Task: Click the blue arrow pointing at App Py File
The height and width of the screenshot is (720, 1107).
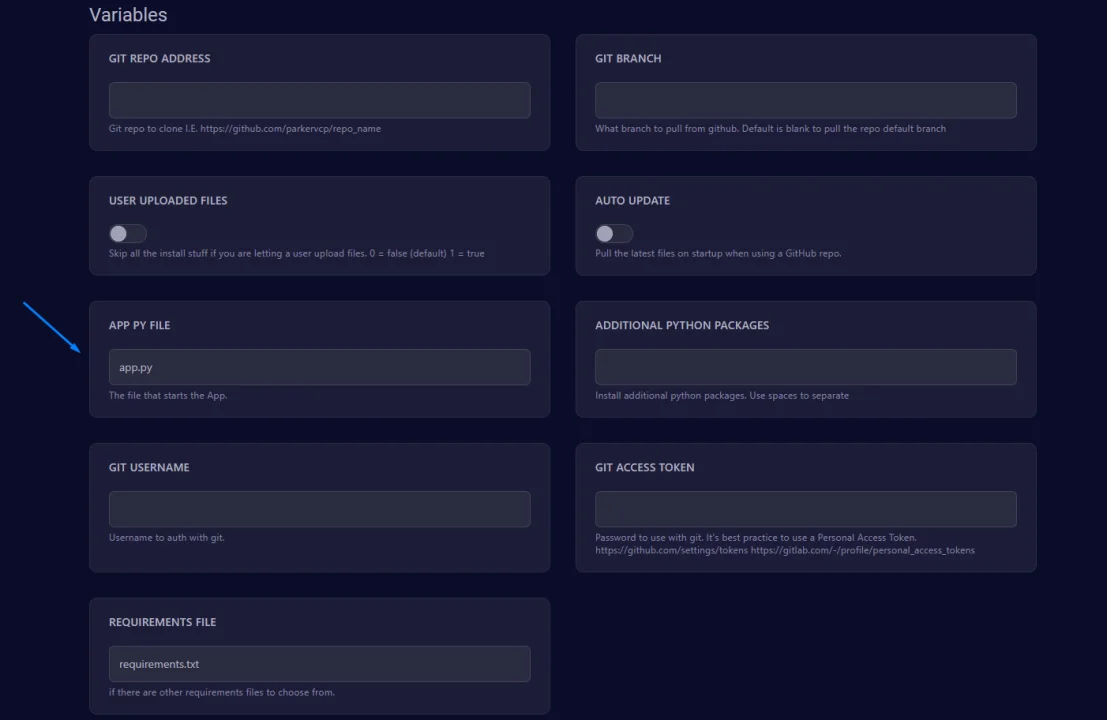Action: pyautogui.click(x=53, y=327)
